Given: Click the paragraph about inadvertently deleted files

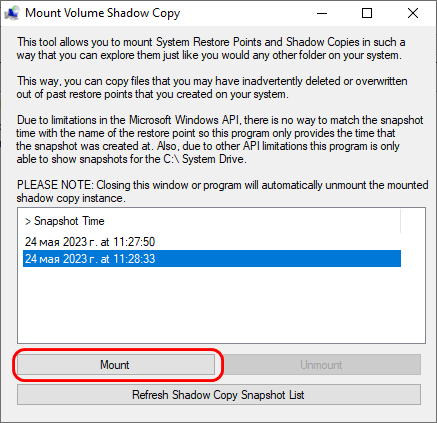Looking at the screenshot, I should click(x=212, y=87).
